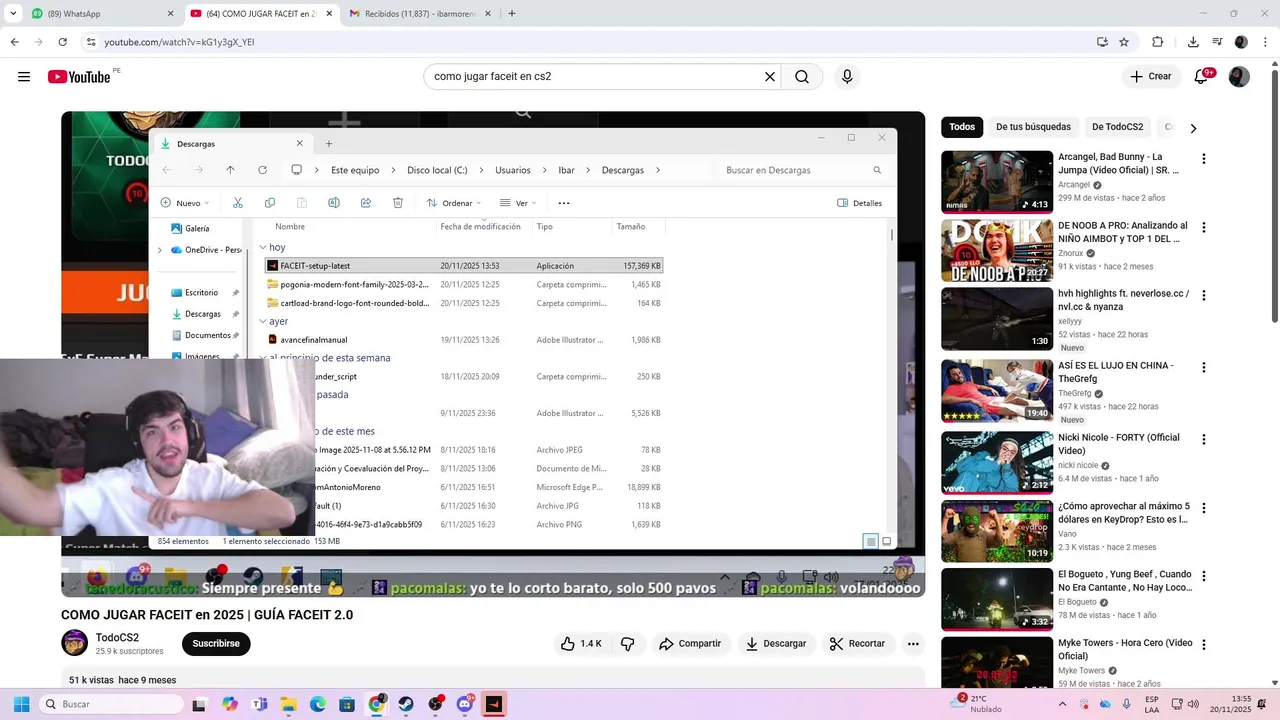
Task: Click Descargar below the video
Action: tap(776, 644)
